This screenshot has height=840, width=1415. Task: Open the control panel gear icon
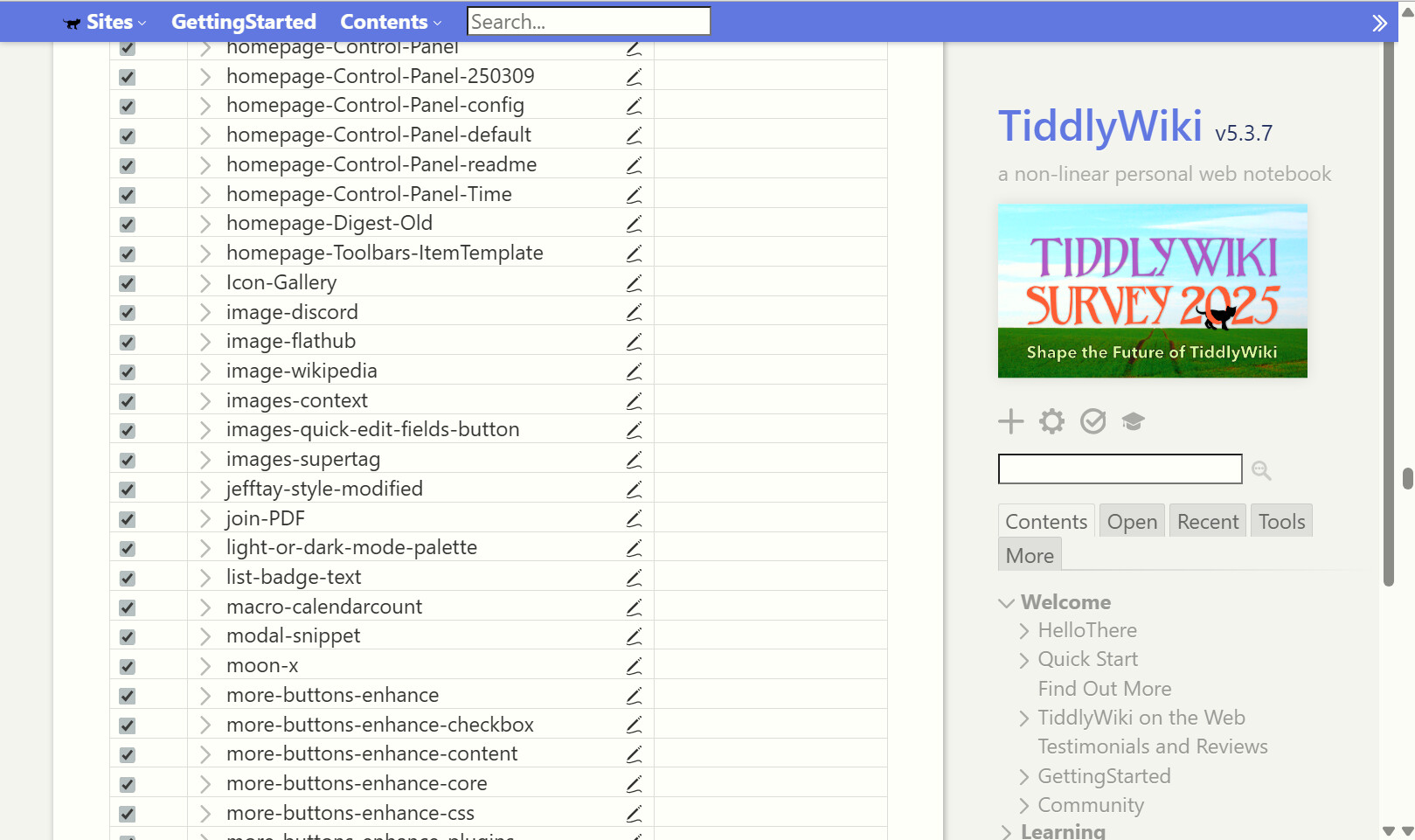click(1051, 421)
